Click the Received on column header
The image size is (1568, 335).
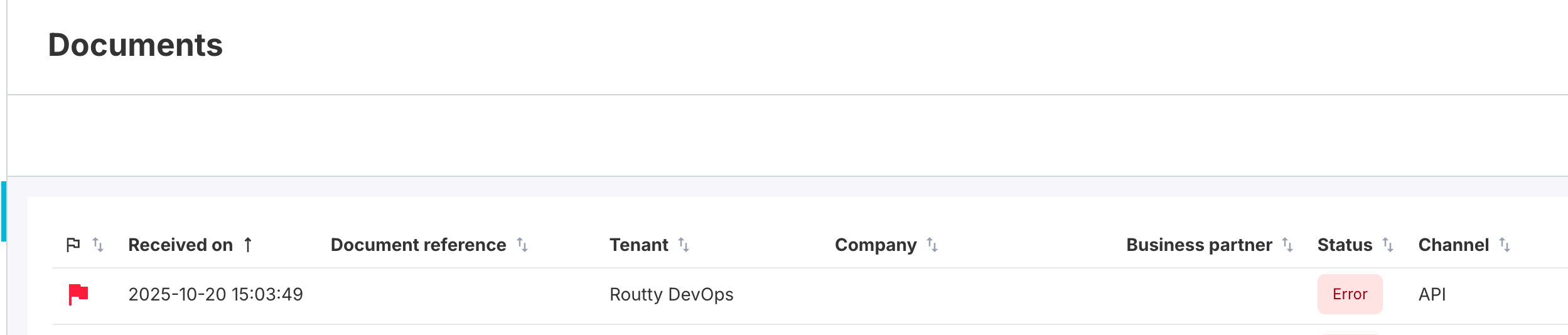click(180, 245)
